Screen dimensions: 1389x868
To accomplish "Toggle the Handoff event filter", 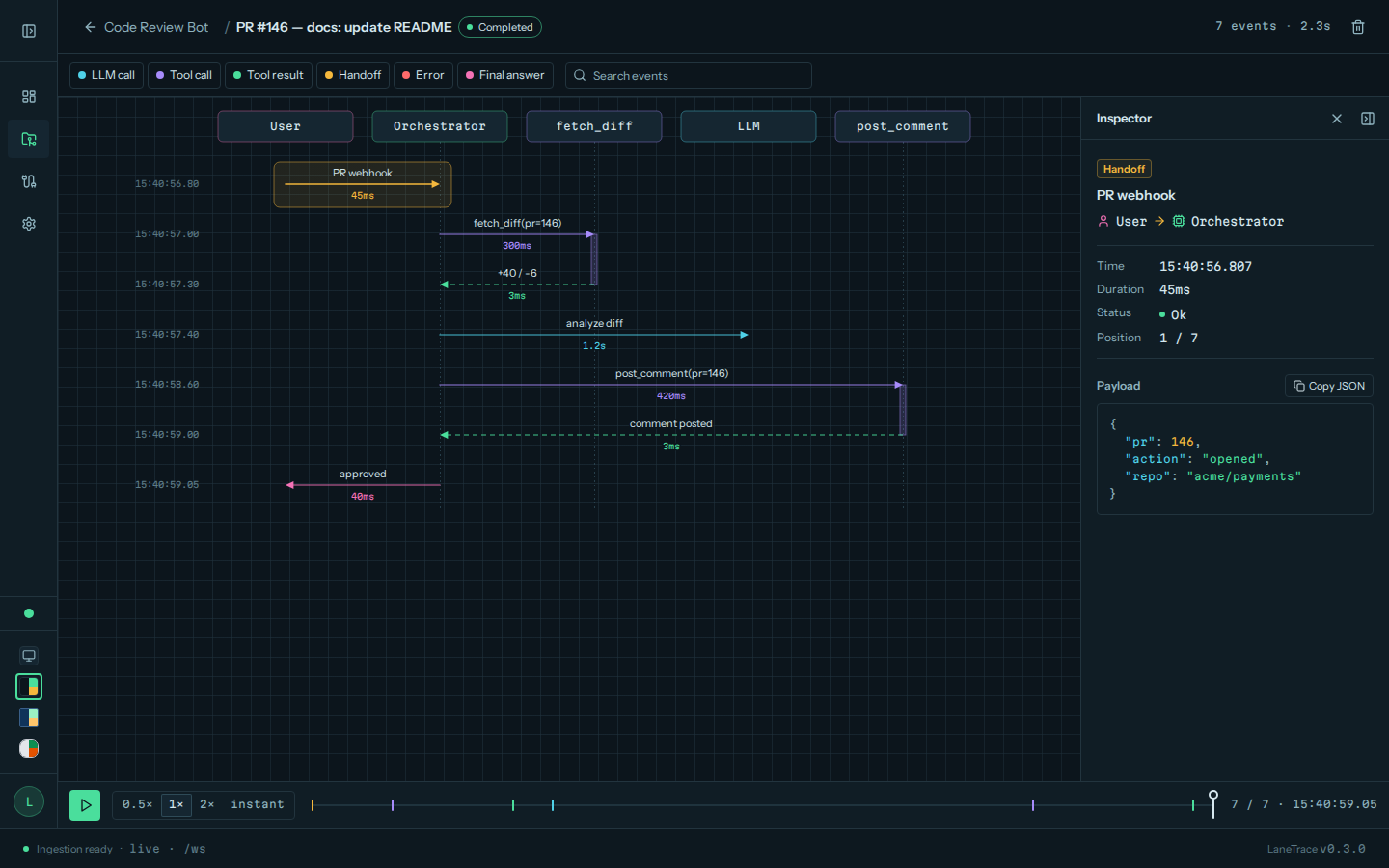I will click(x=353, y=75).
